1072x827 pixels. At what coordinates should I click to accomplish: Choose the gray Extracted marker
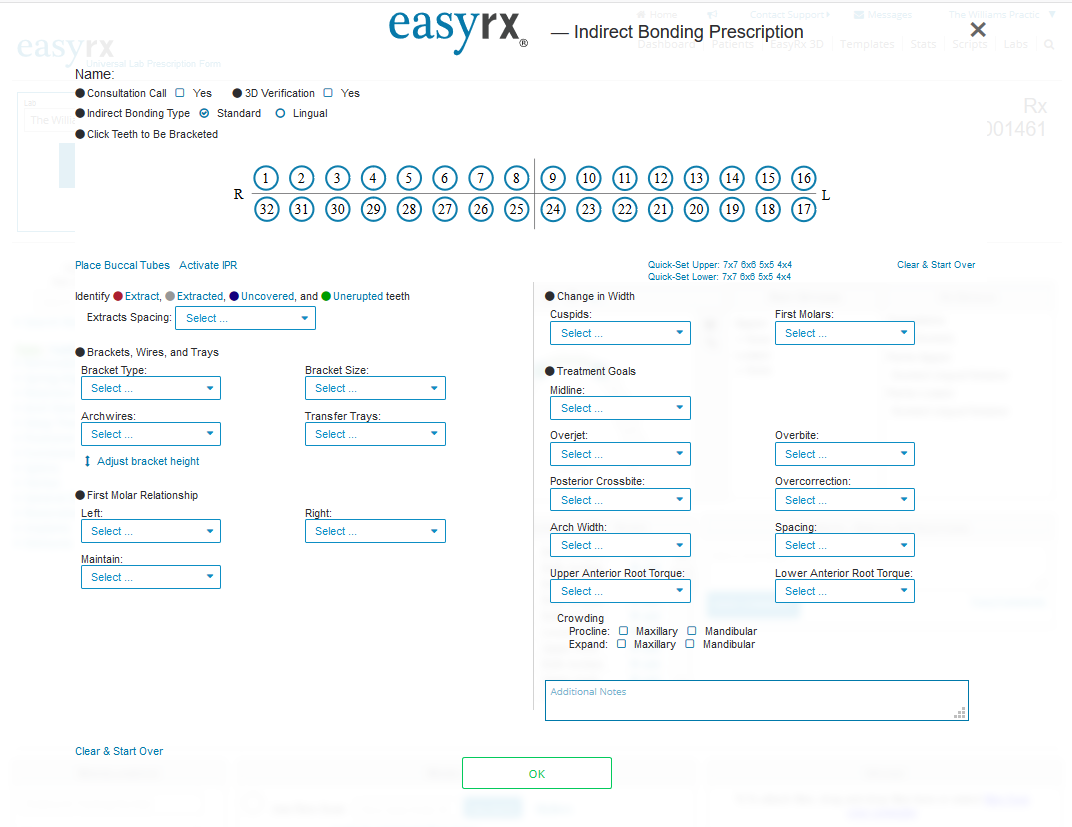point(170,296)
